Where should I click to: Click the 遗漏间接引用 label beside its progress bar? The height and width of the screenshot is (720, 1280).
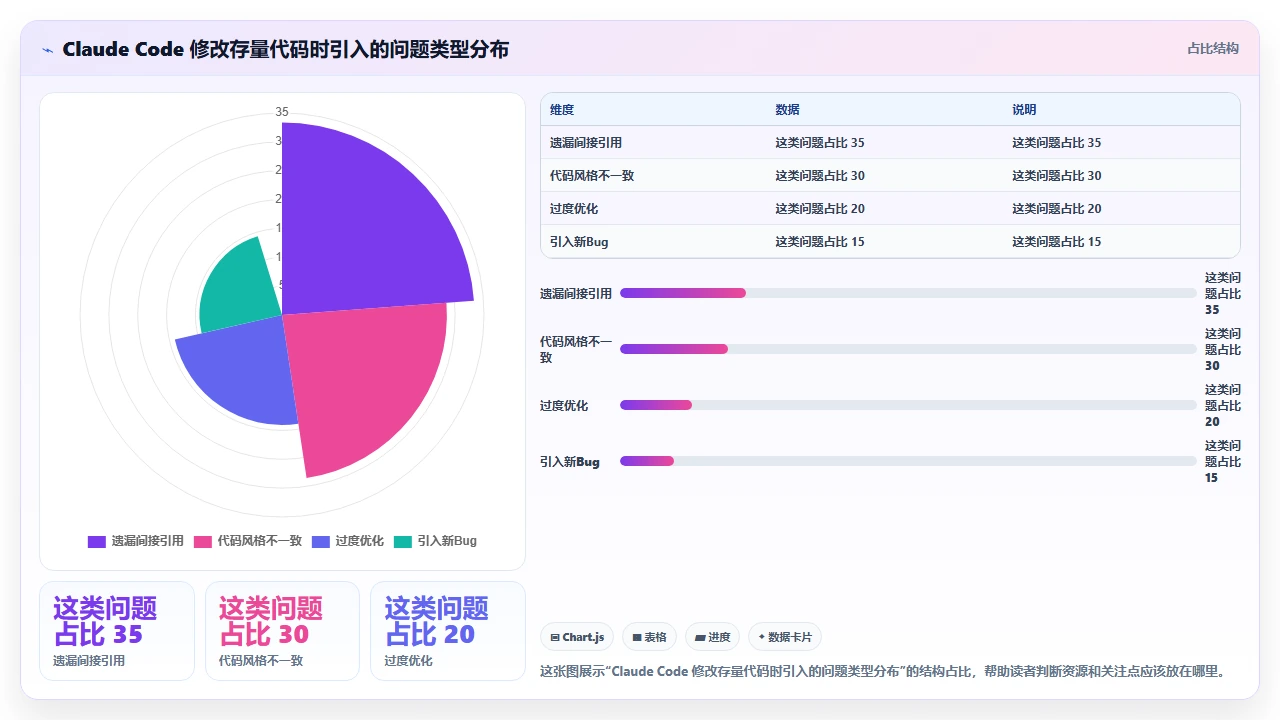(x=576, y=294)
